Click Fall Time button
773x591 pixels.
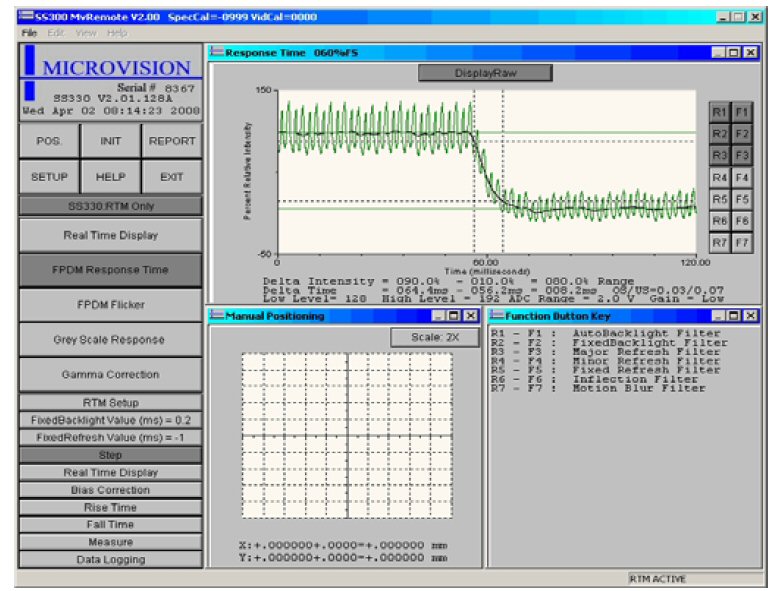click(111, 524)
